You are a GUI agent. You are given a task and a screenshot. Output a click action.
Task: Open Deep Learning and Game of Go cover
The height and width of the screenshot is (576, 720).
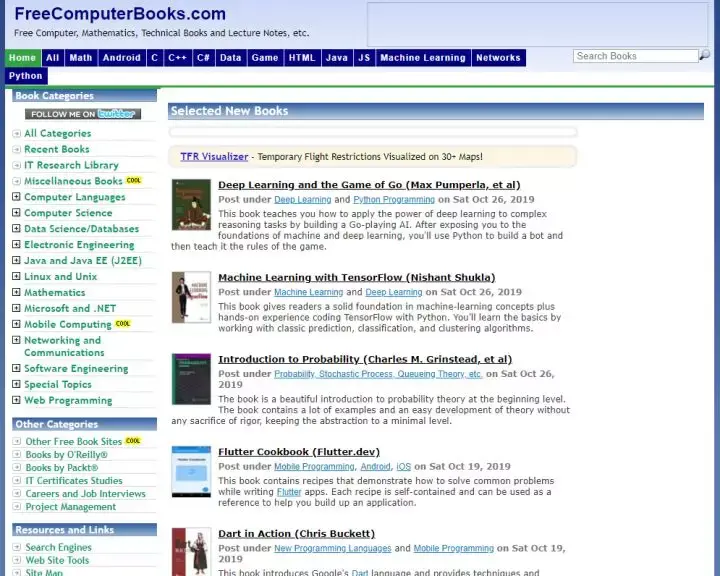[x=191, y=204]
